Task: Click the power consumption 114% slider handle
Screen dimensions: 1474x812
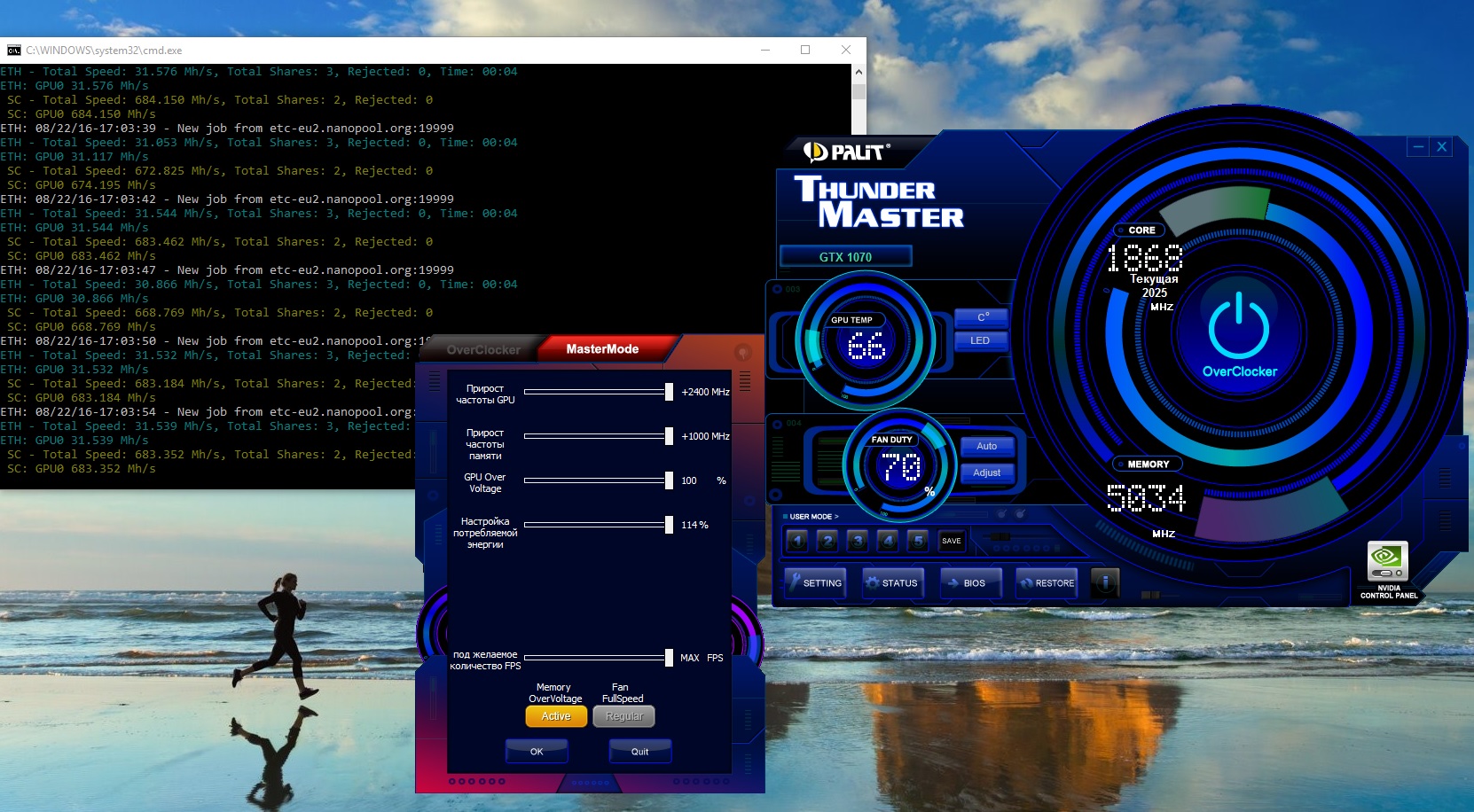Action: (669, 525)
